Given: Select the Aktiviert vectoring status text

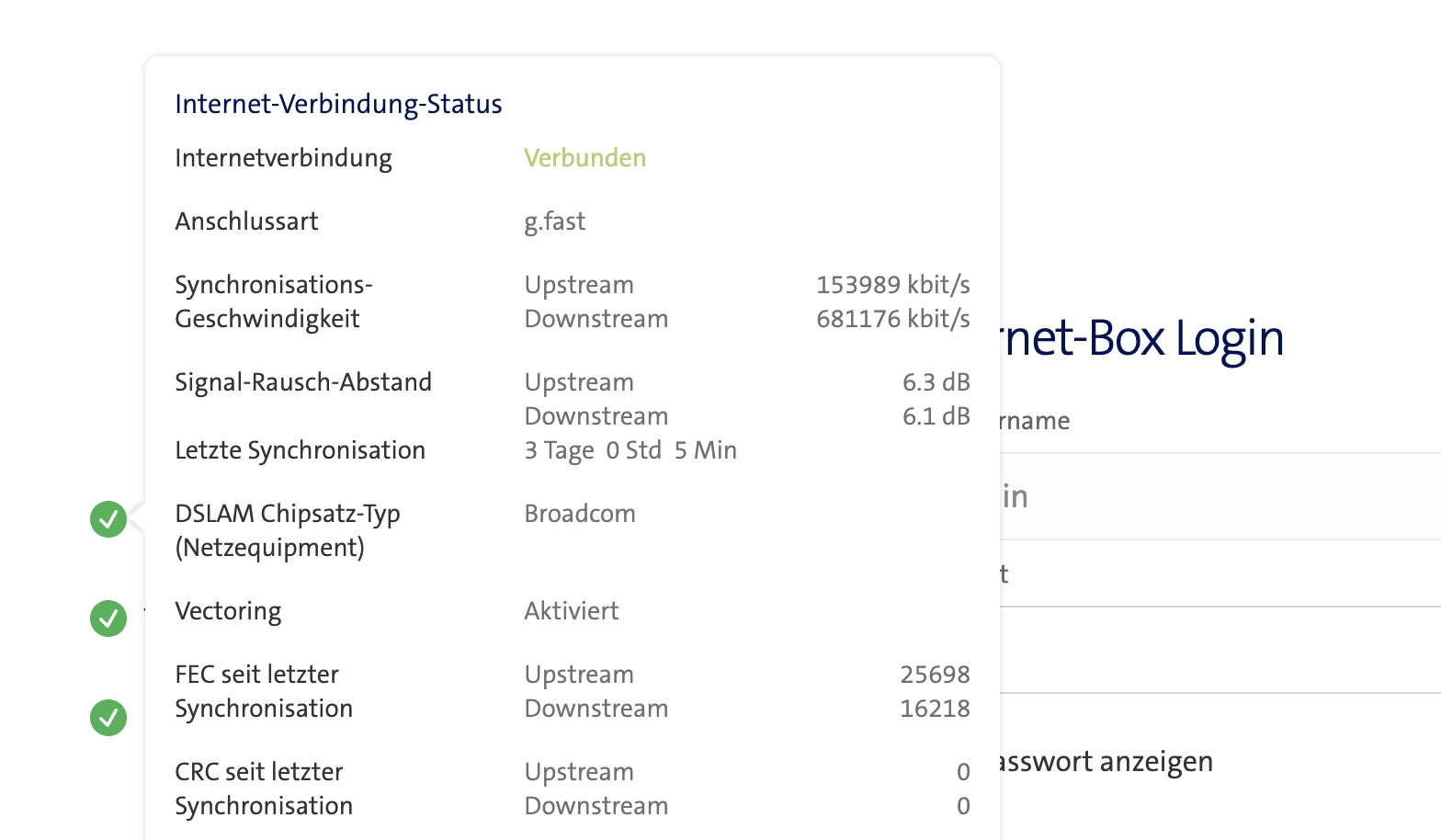Looking at the screenshot, I should [x=572, y=611].
